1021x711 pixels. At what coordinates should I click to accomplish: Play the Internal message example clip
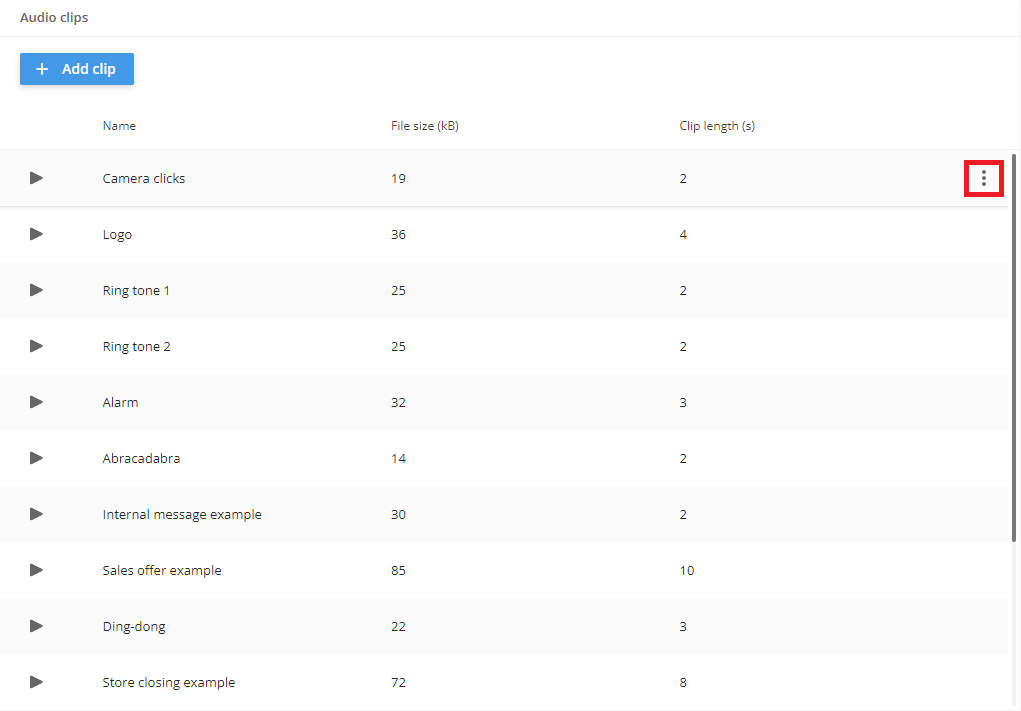click(x=36, y=514)
